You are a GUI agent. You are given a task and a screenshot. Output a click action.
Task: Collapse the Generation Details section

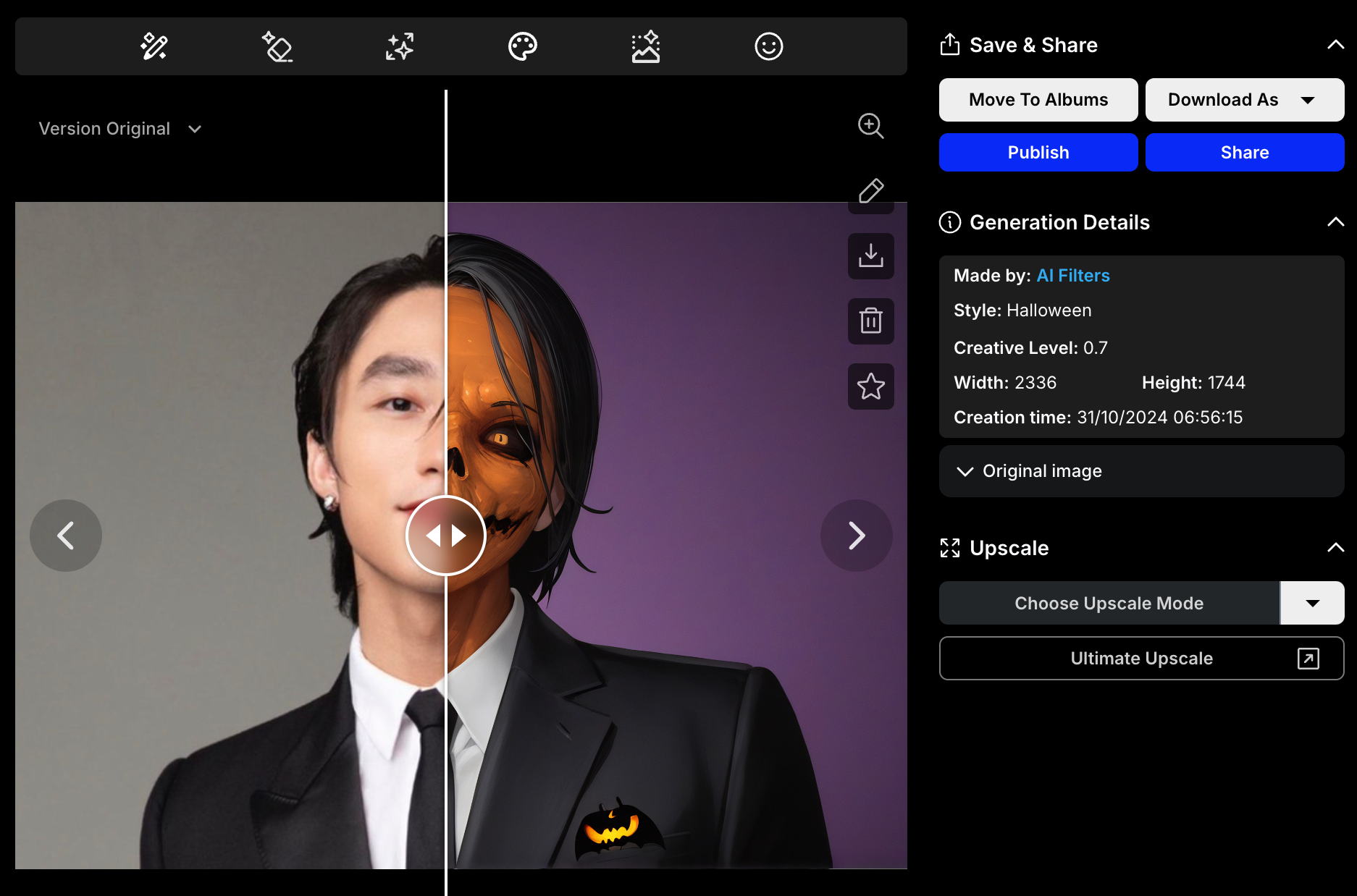[x=1335, y=222]
